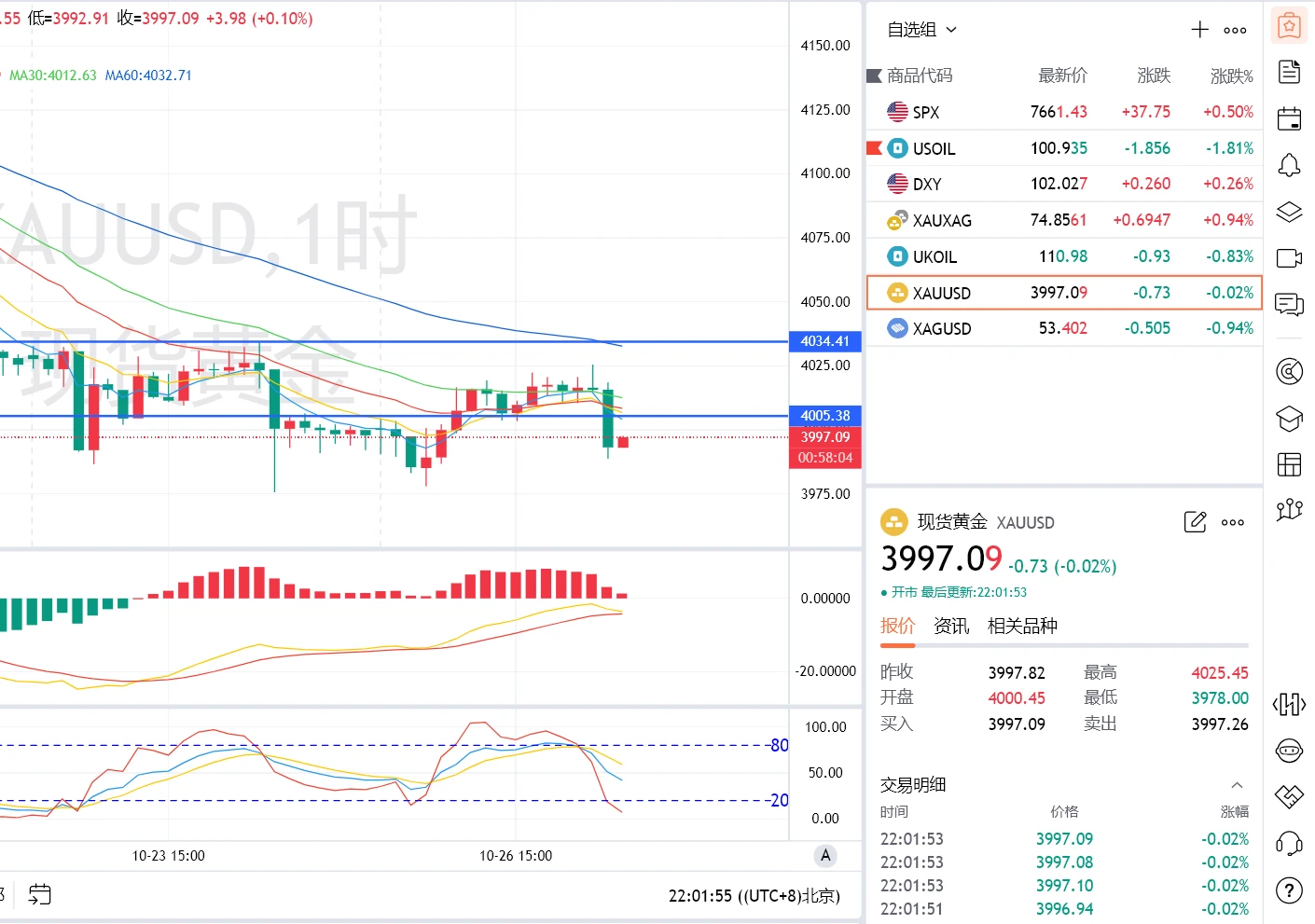The image size is (1315, 924).
Task: Switch to the 资讯 tab
Action: click(x=951, y=626)
